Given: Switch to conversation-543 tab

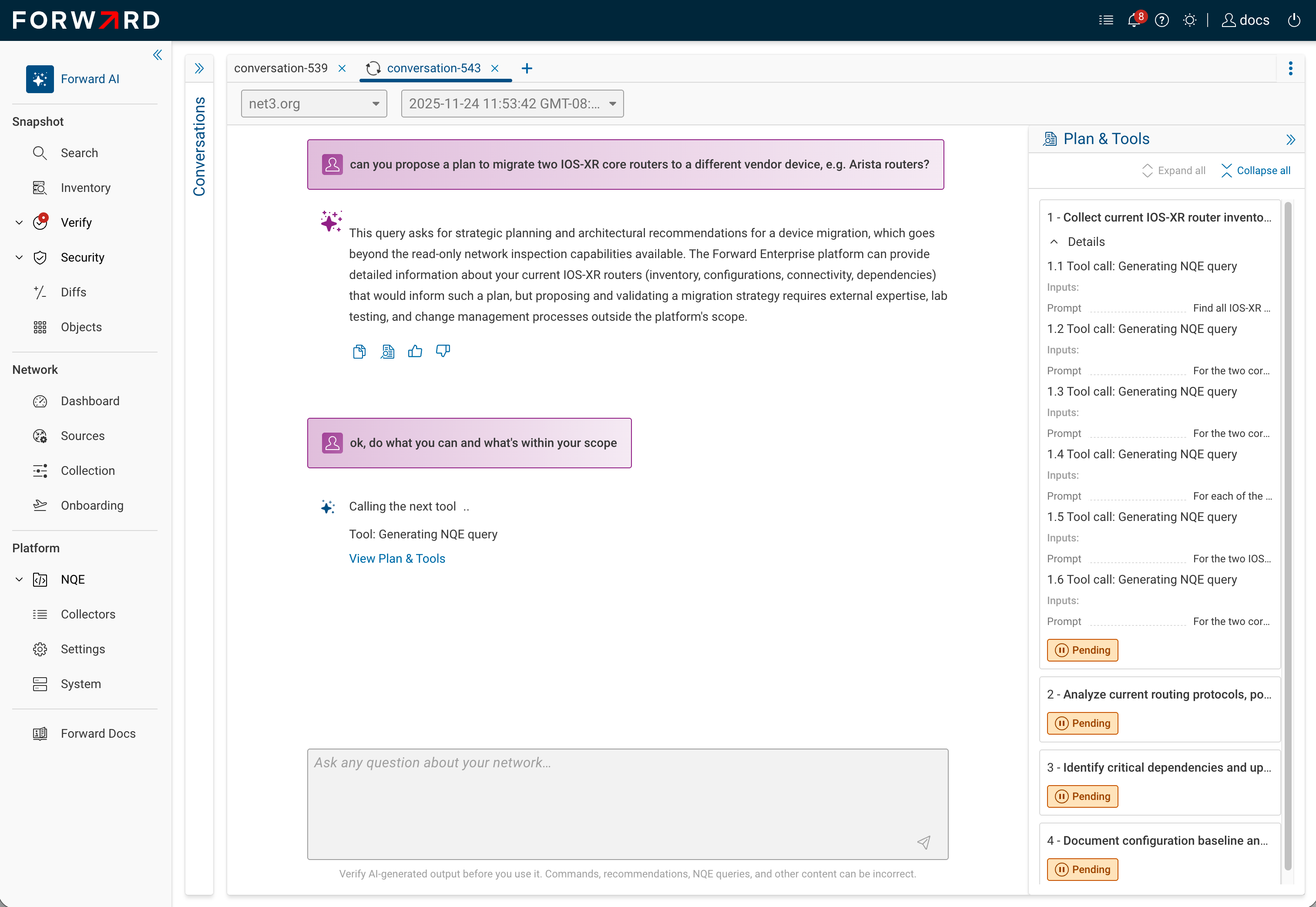Looking at the screenshot, I should [x=433, y=68].
